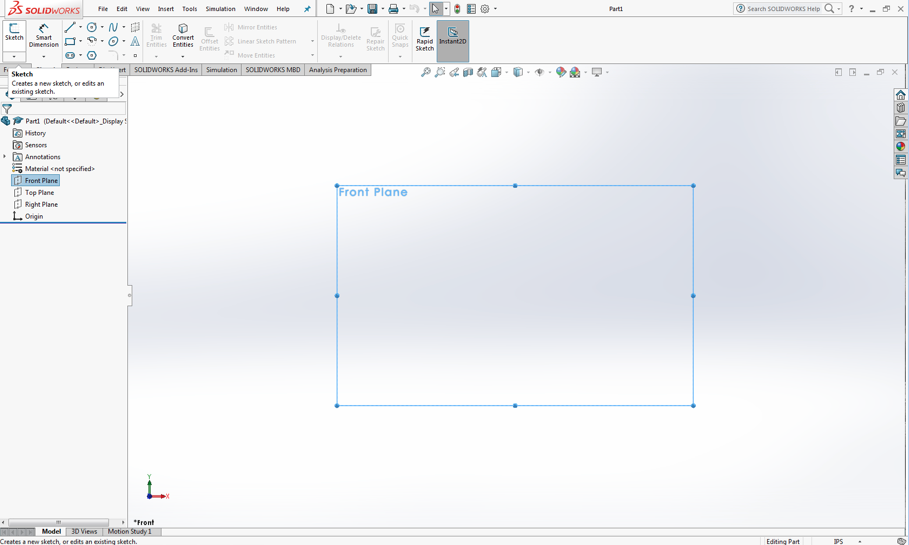909x545 pixels.
Task: Click Convert Entities tool
Action: click(183, 36)
